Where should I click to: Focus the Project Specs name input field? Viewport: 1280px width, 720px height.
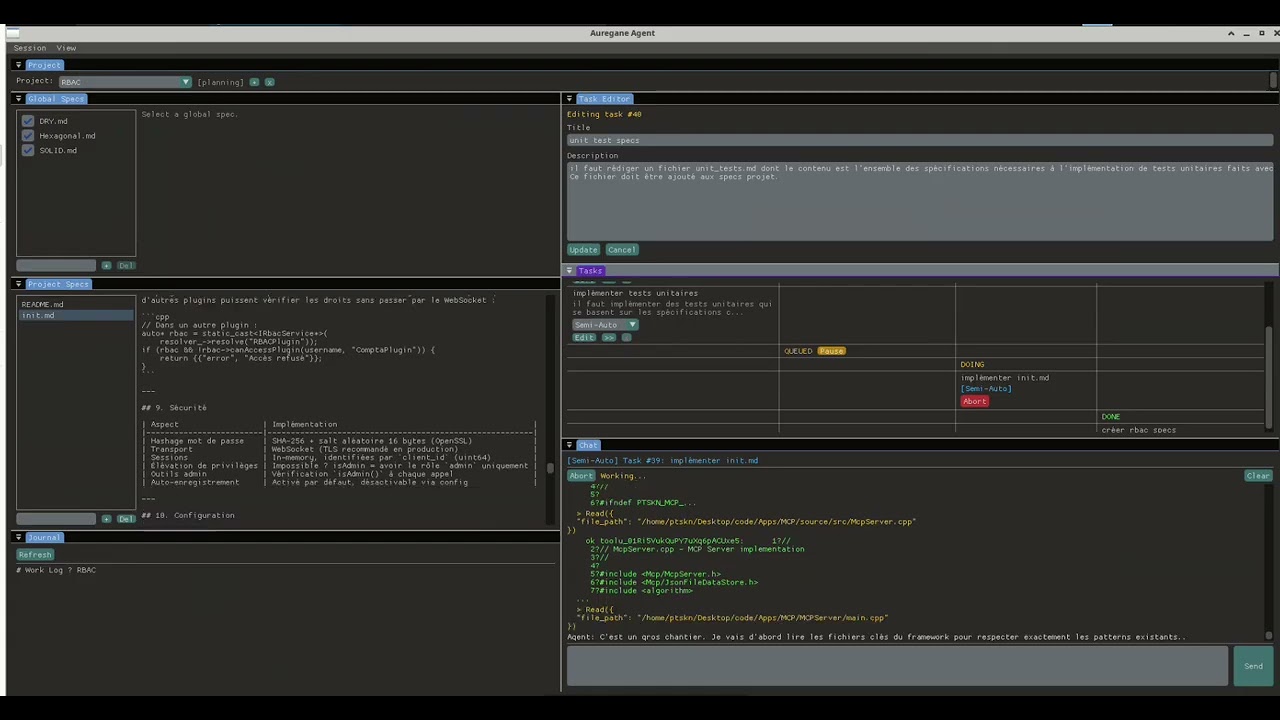click(x=56, y=519)
